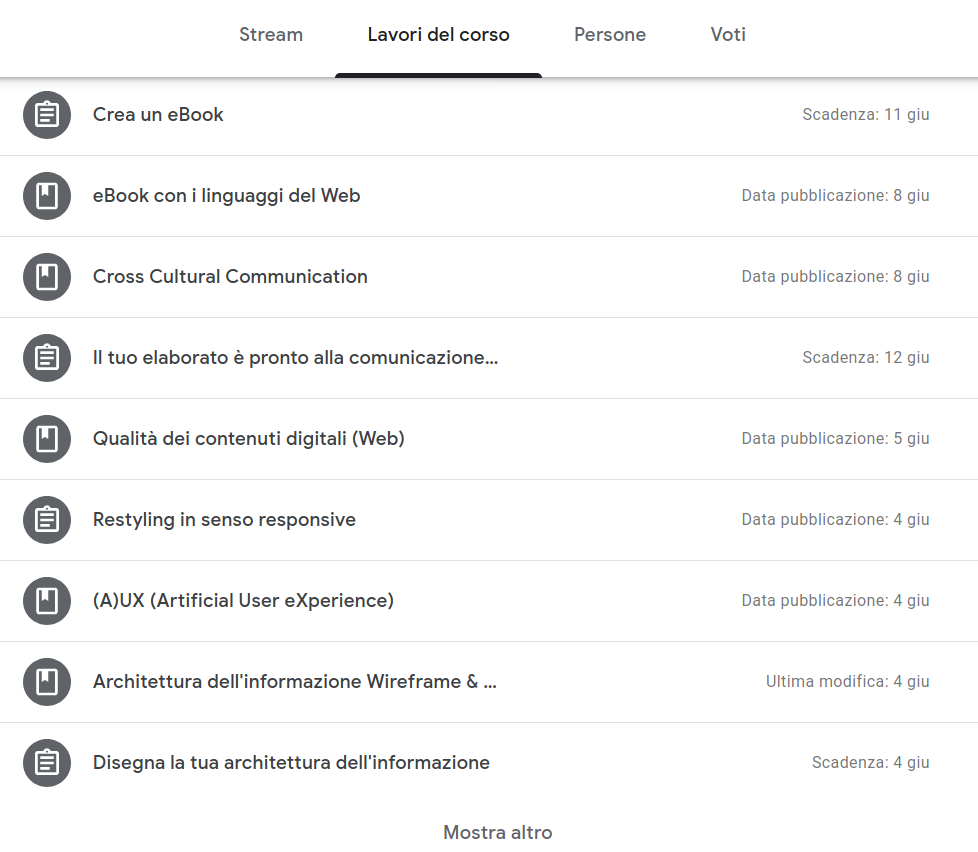Screen dimensions: 978x852
Task: Click assignment icon for Il tuo elaborato
Action: pyautogui.click(x=47, y=358)
